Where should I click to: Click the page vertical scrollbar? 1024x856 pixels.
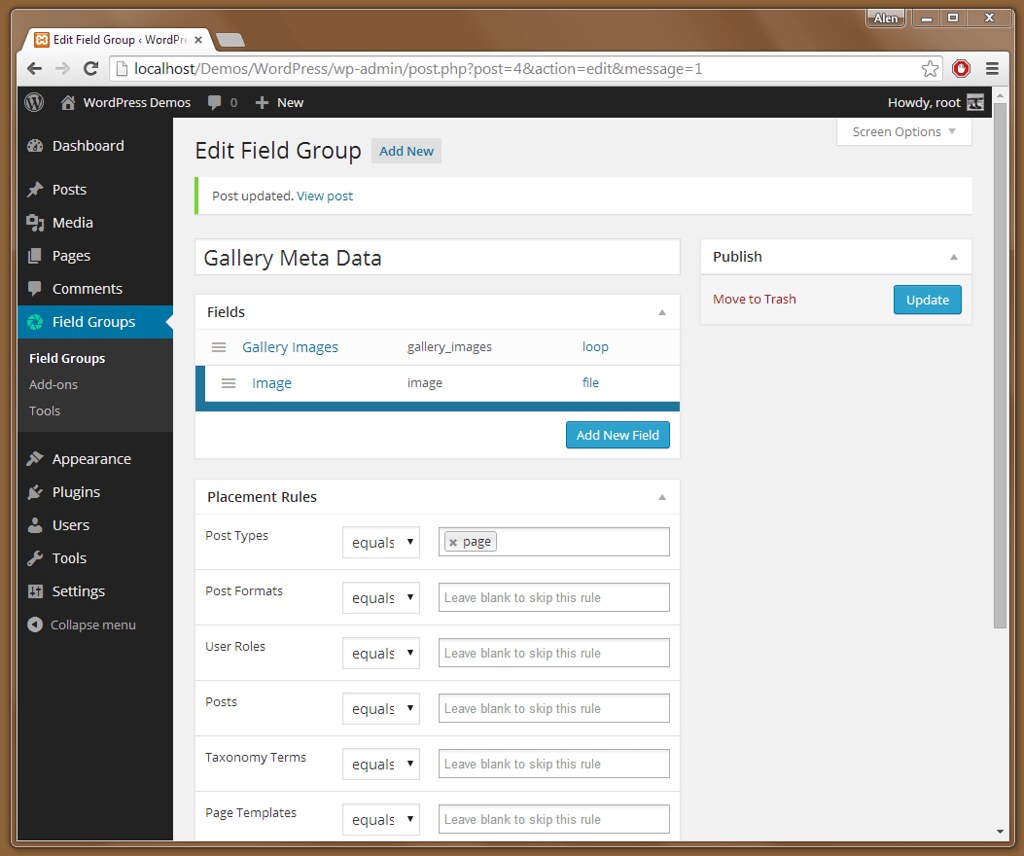tap(1000, 366)
